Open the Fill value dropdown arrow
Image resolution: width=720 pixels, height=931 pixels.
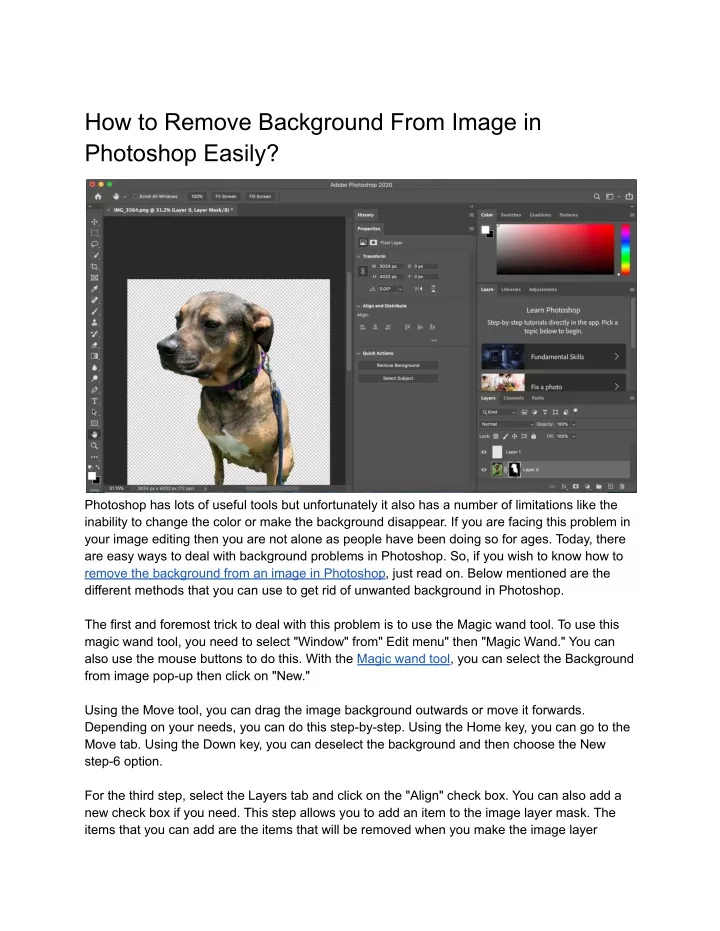(574, 436)
